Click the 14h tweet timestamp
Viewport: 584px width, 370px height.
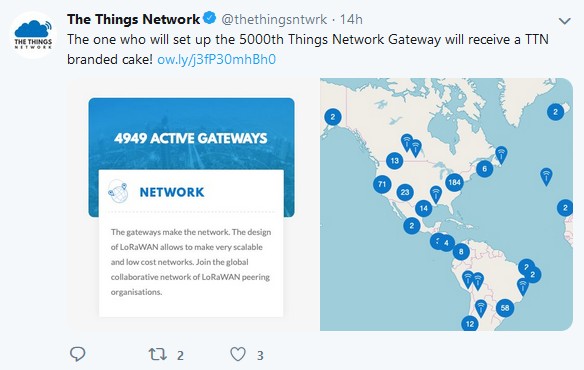pos(351,19)
